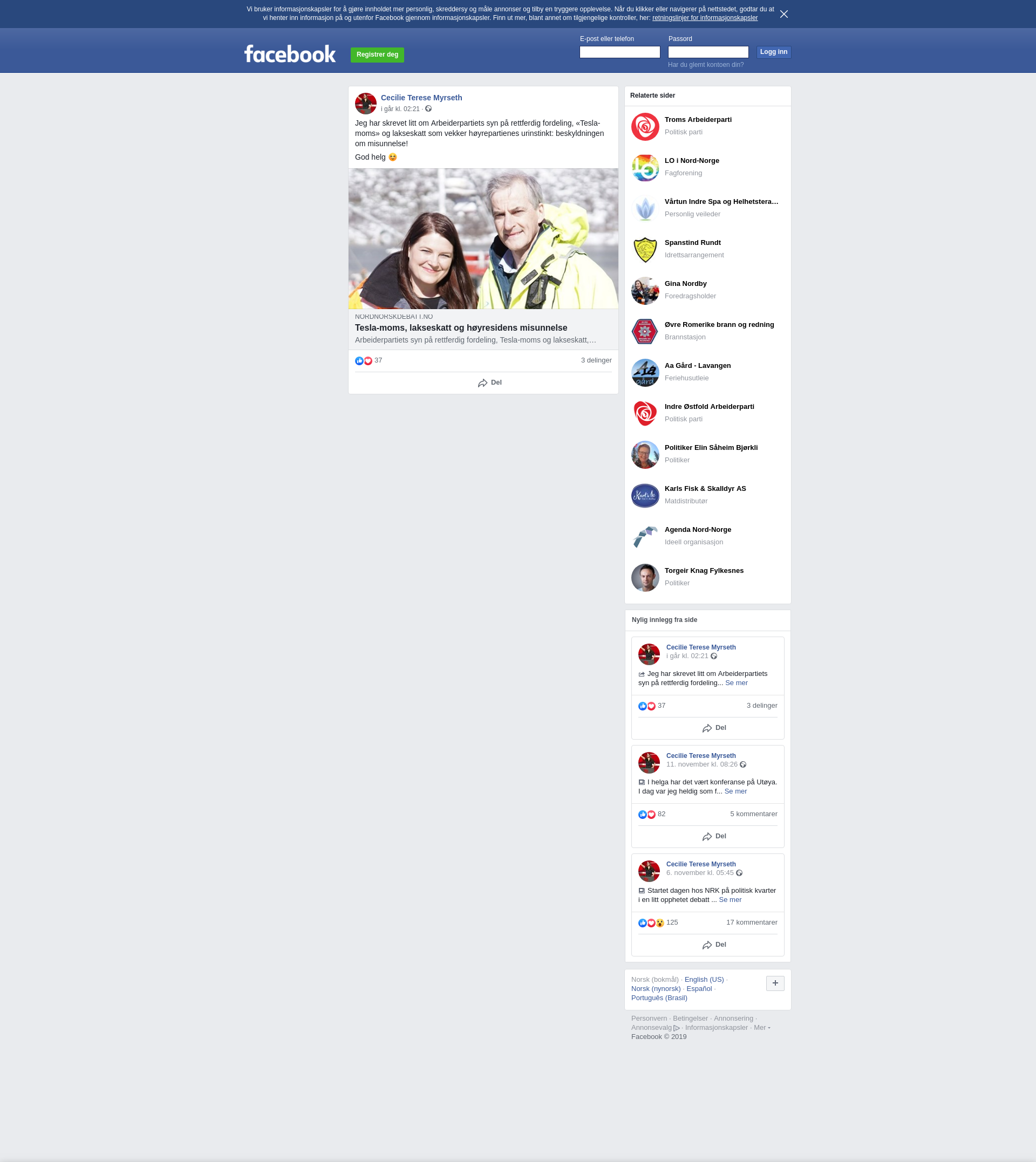The width and height of the screenshot is (1036, 1162).
Task: Click 11. november kl. 08:26 timestamp
Action: click(701, 764)
